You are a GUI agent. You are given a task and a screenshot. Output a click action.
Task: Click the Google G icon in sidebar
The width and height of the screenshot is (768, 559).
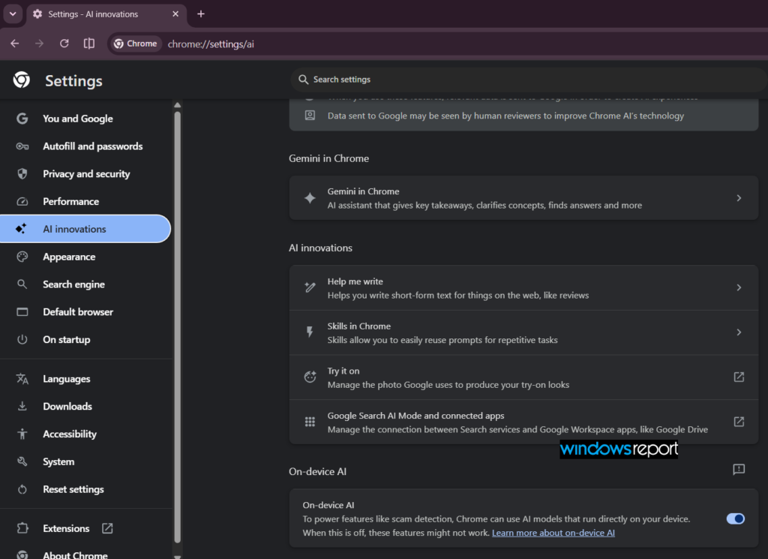coord(22,119)
